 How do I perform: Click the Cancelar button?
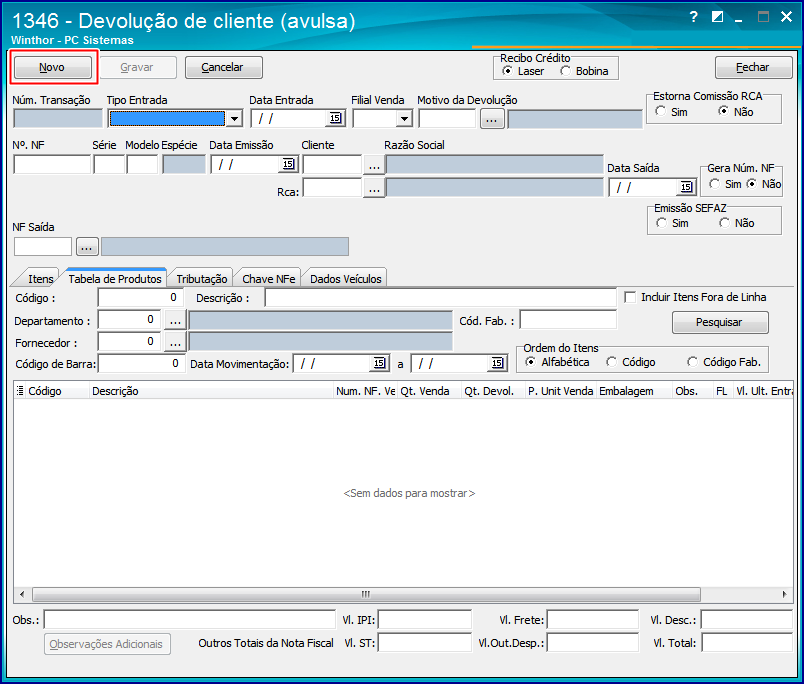coord(224,67)
